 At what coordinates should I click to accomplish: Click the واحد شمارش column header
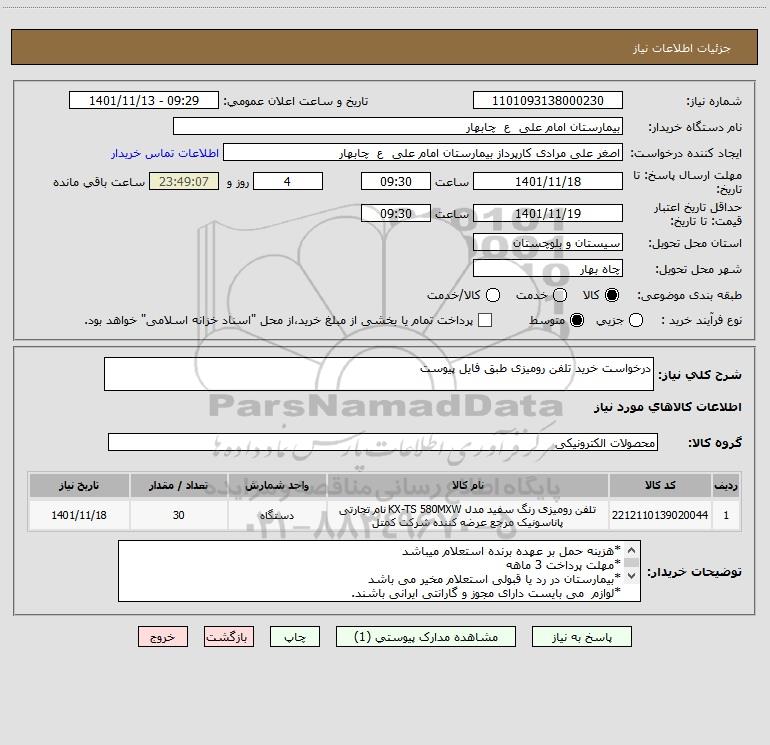(x=277, y=485)
